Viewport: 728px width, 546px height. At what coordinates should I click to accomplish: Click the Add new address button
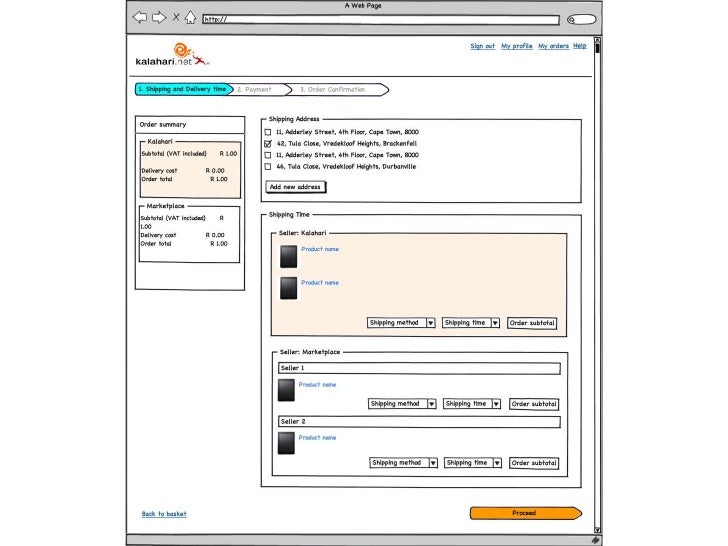click(296, 187)
